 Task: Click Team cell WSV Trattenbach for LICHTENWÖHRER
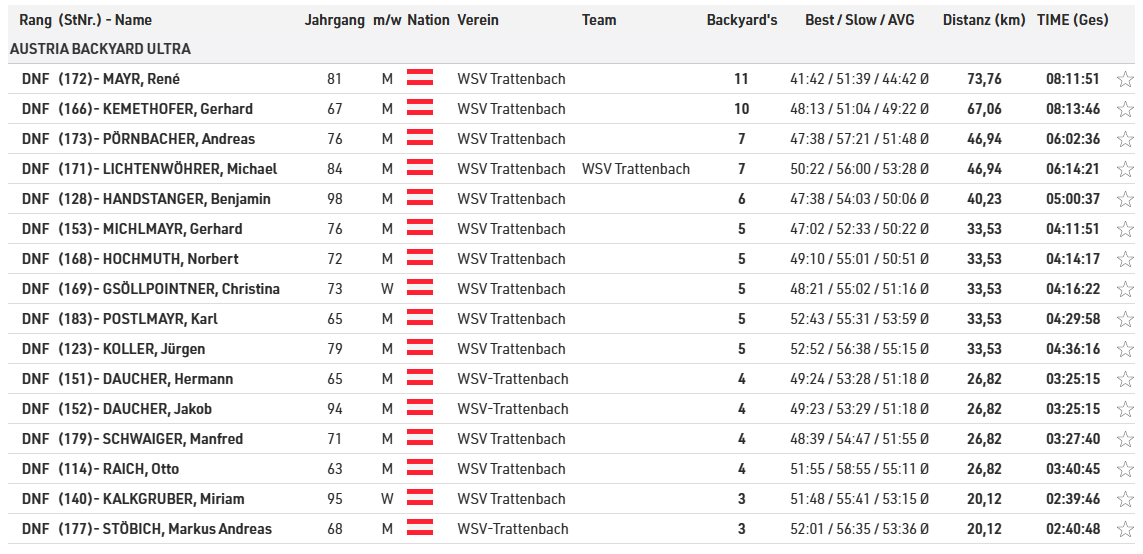636,169
